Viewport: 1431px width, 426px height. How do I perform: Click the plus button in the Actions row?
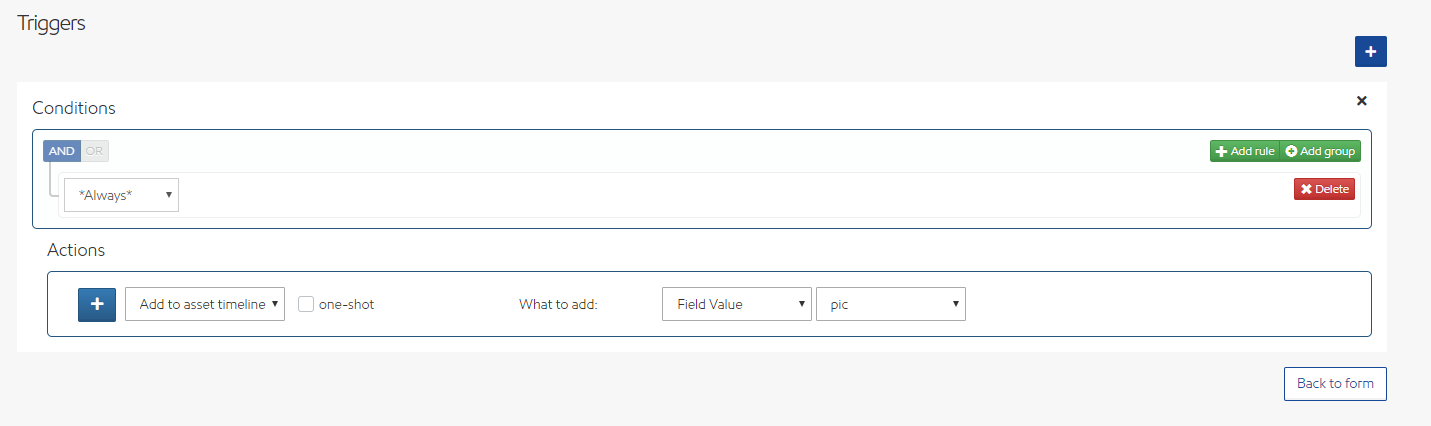[x=97, y=304]
